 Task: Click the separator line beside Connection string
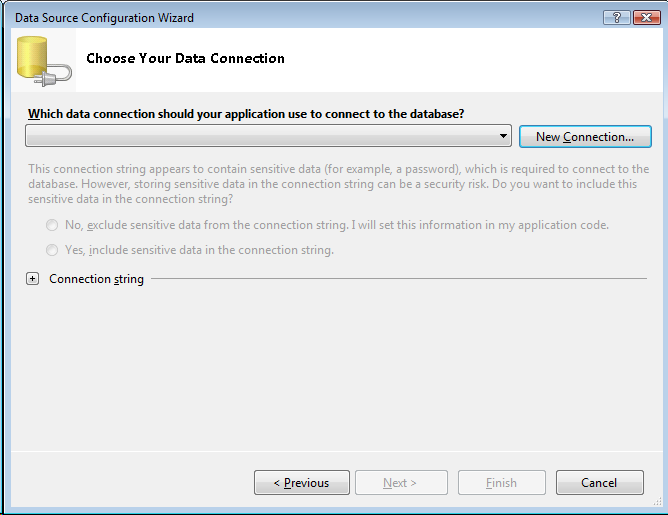point(400,279)
